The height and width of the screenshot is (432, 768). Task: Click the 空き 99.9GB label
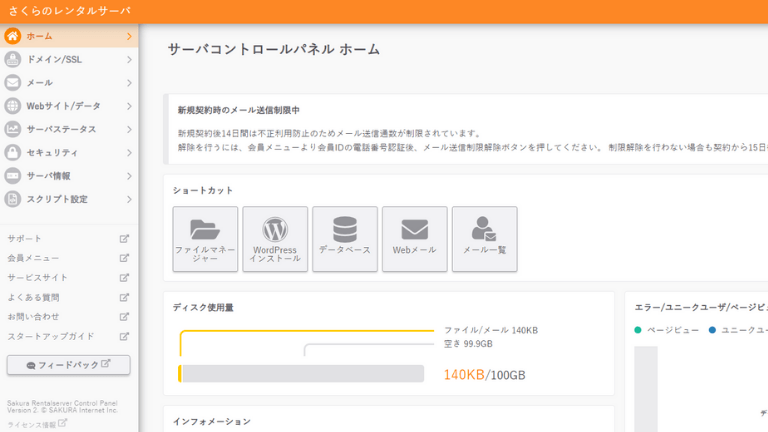pyautogui.click(x=468, y=344)
